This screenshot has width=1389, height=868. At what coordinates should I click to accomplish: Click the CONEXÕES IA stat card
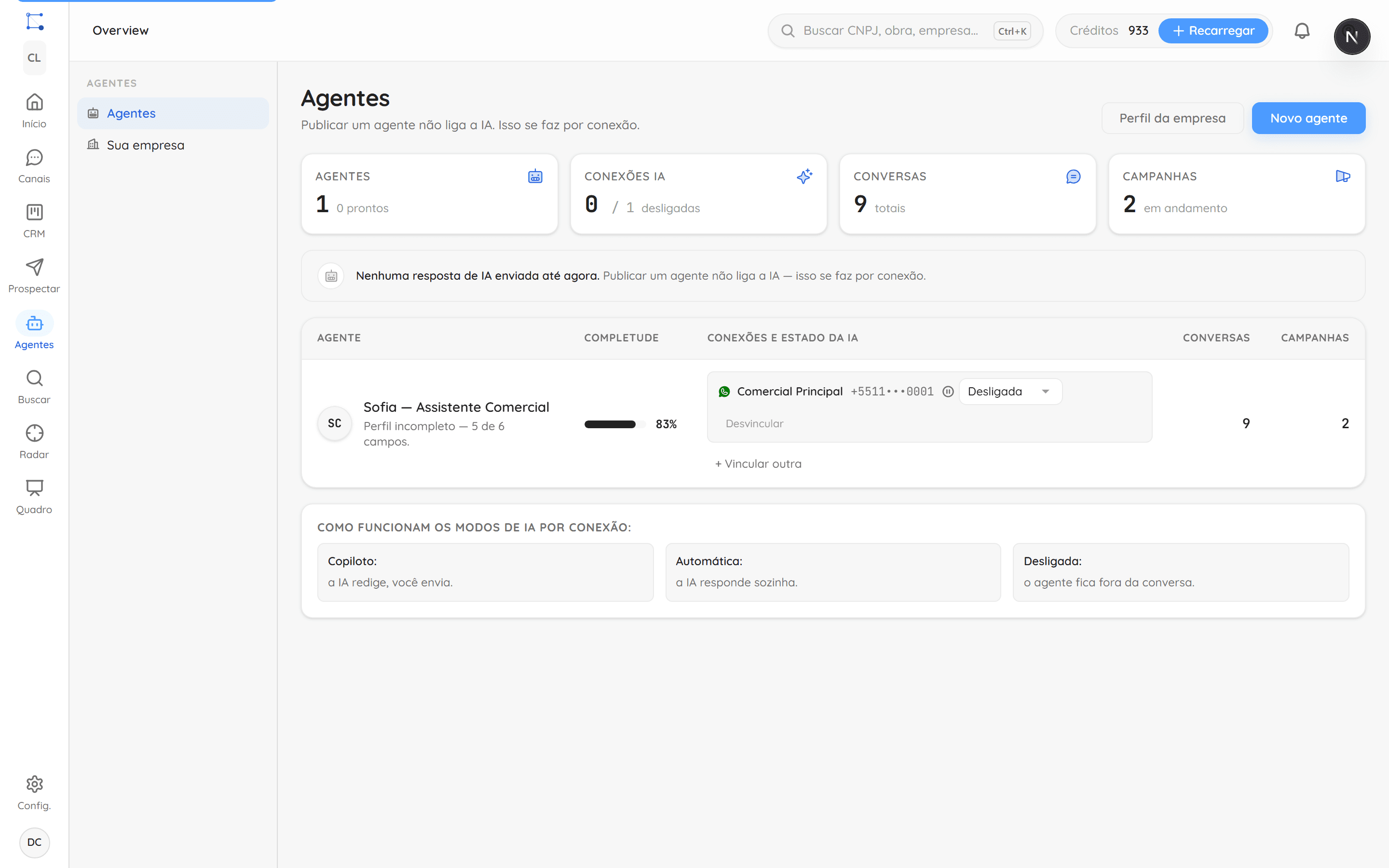[698, 193]
